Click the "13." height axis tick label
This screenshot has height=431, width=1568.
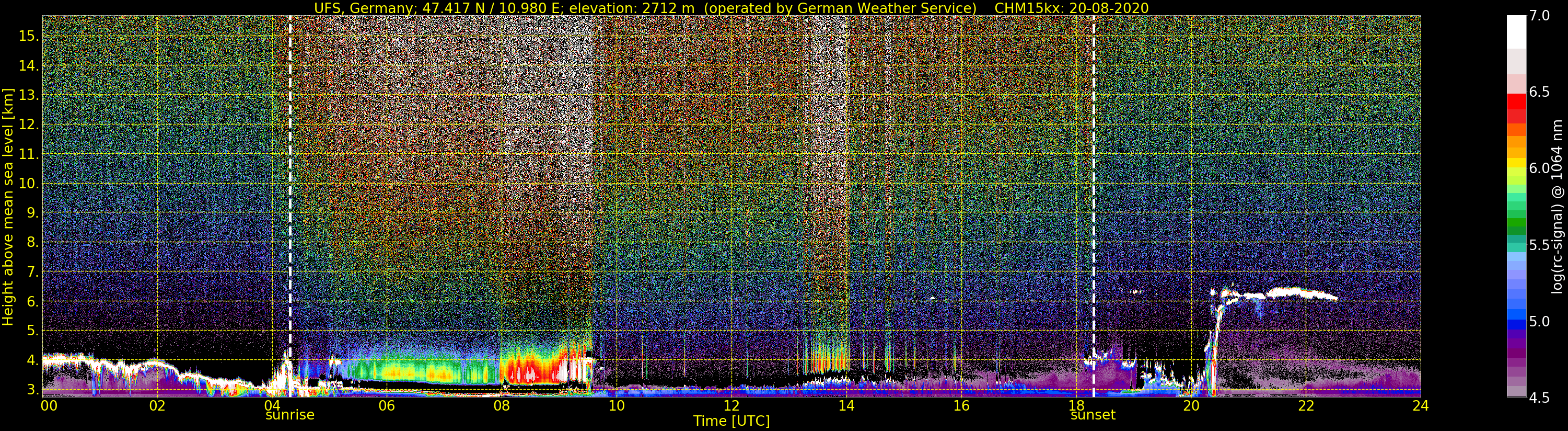[29, 95]
